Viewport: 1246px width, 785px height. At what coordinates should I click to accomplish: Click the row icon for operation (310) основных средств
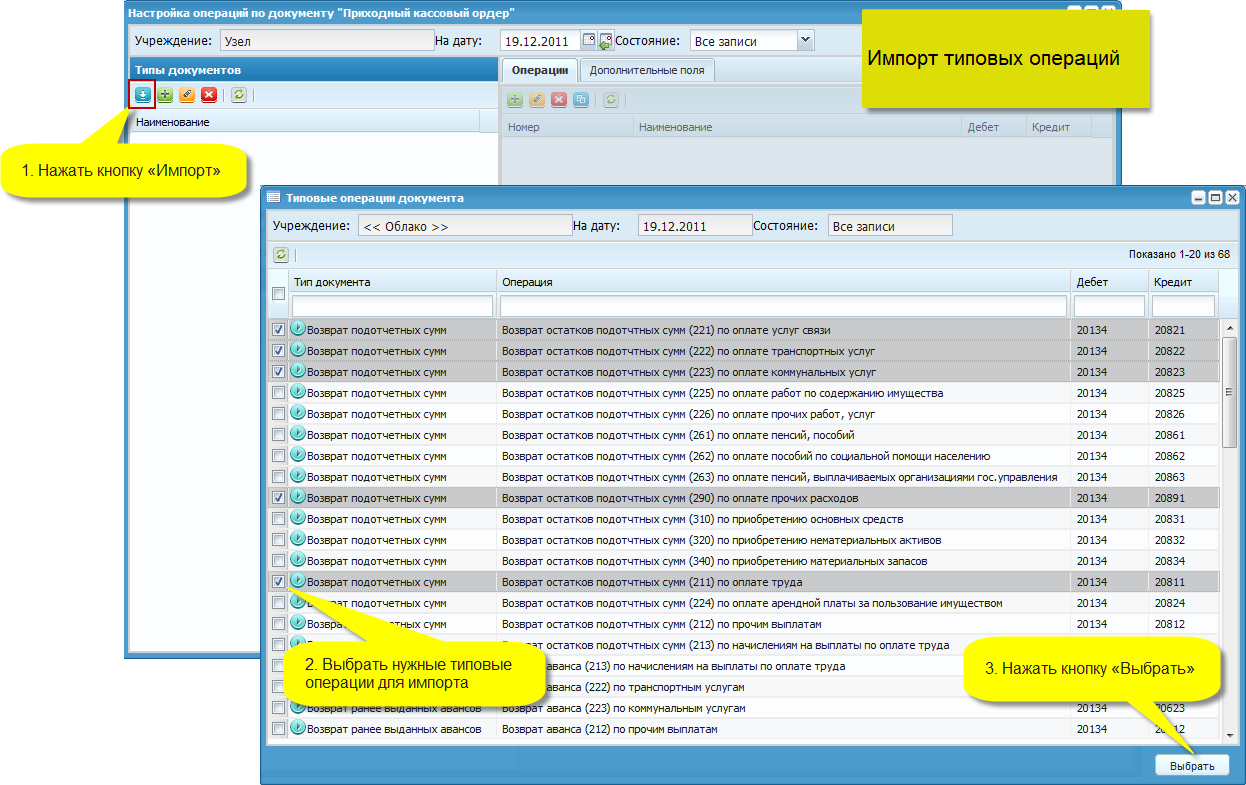click(297, 518)
